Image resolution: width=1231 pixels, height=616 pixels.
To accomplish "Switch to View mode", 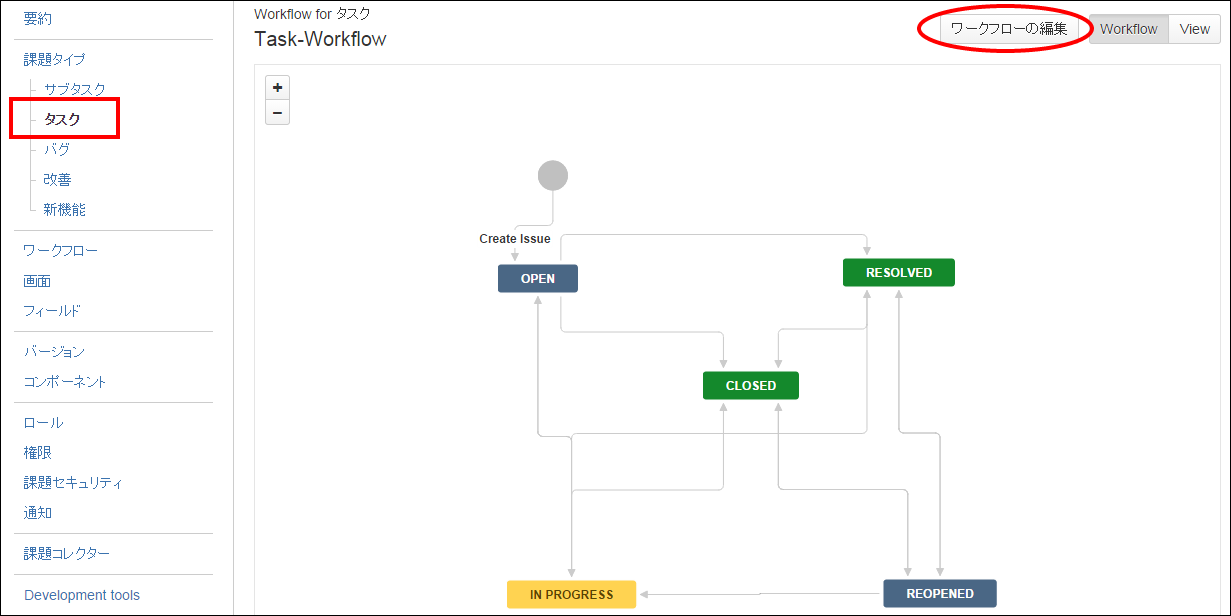I will [x=1194, y=29].
